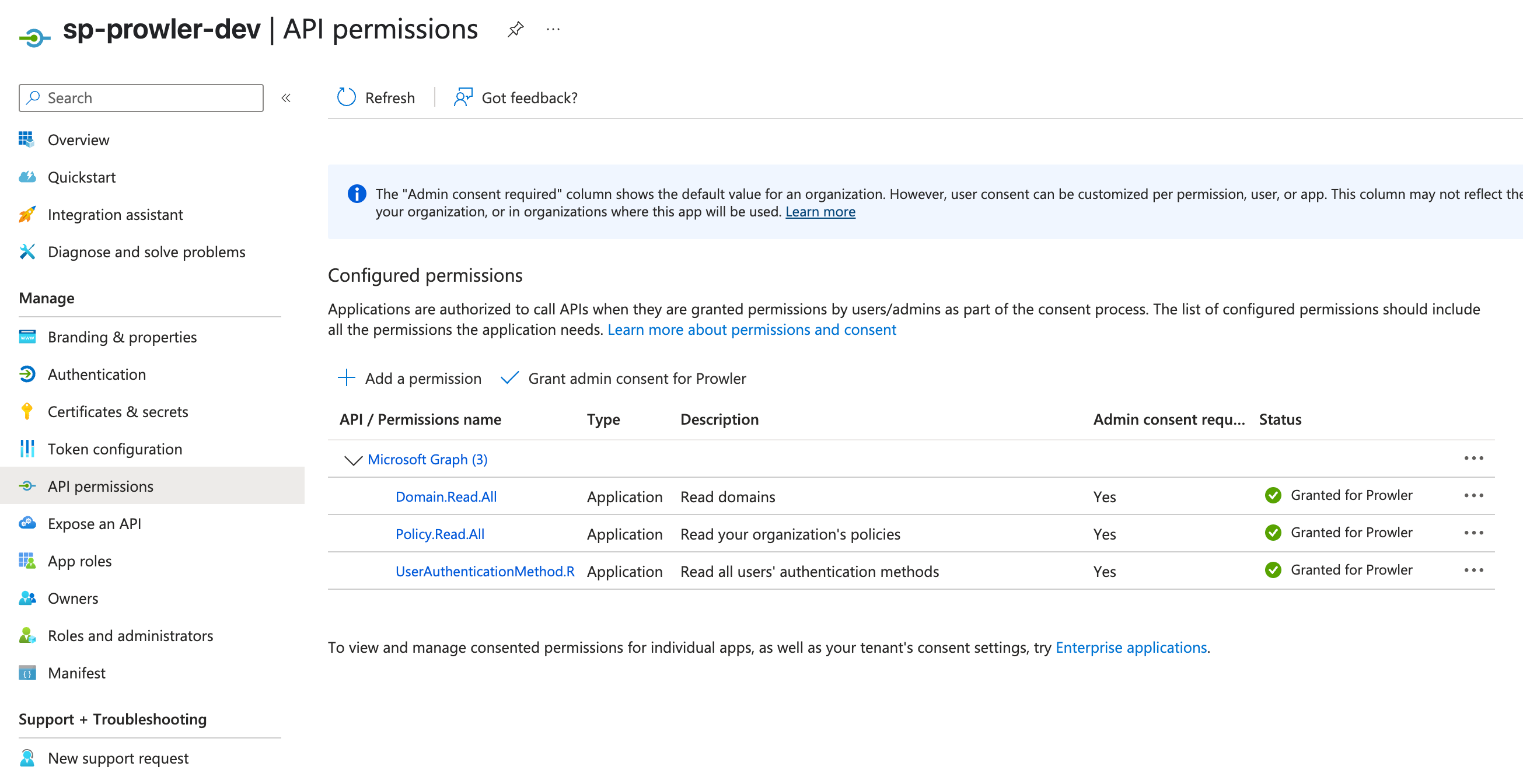Image resolution: width=1523 pixels, height=784 pixels.
Task: Click the Status column header
Action: (1280, 419)
